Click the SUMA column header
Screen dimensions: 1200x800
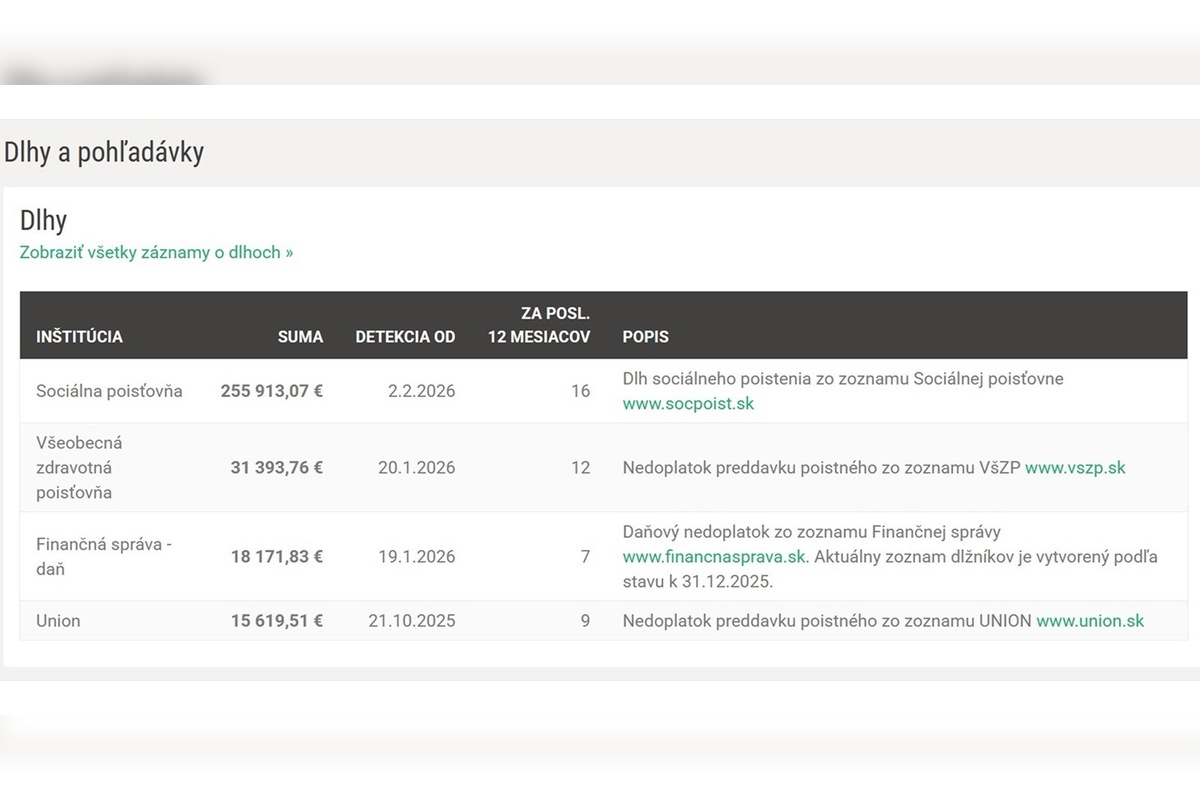pyautogui.click(x=300, y=337)
